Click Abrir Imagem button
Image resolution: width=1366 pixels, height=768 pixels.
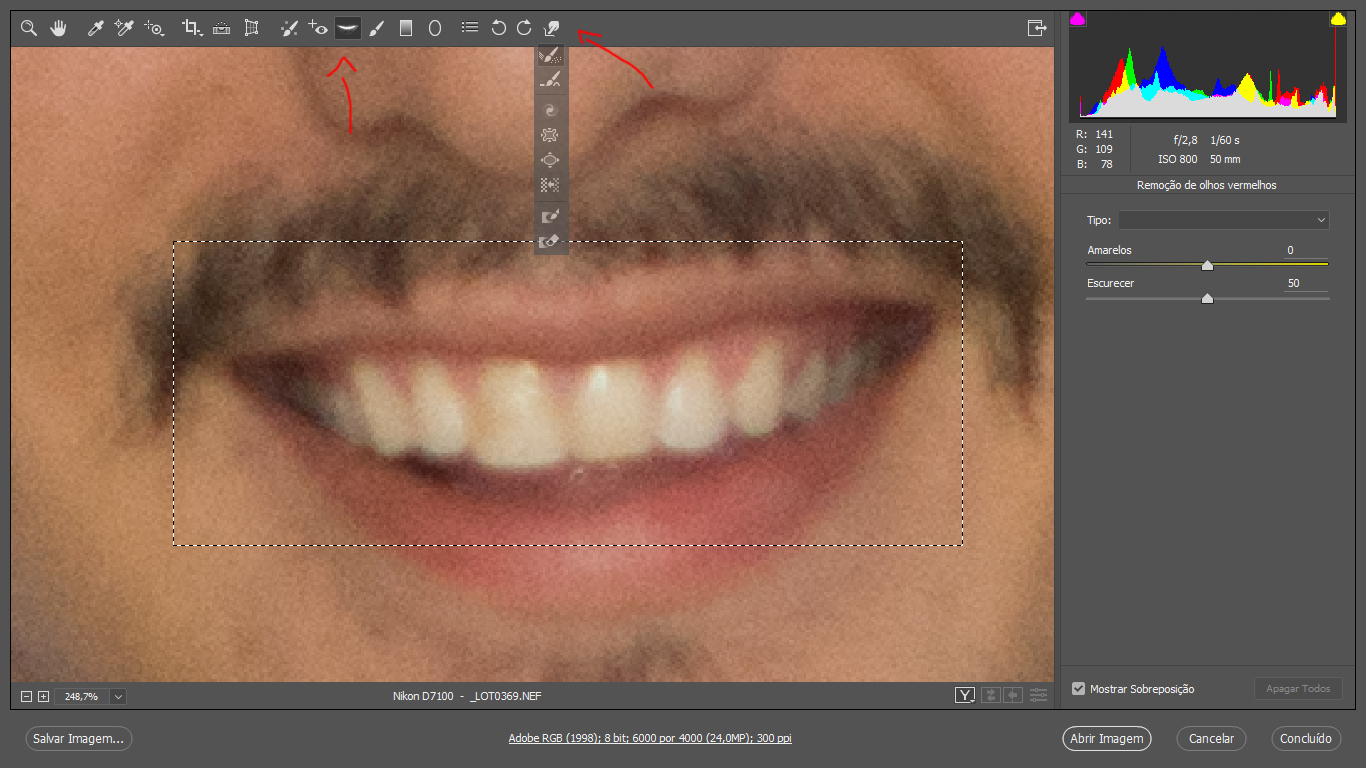coord(1107,739)
